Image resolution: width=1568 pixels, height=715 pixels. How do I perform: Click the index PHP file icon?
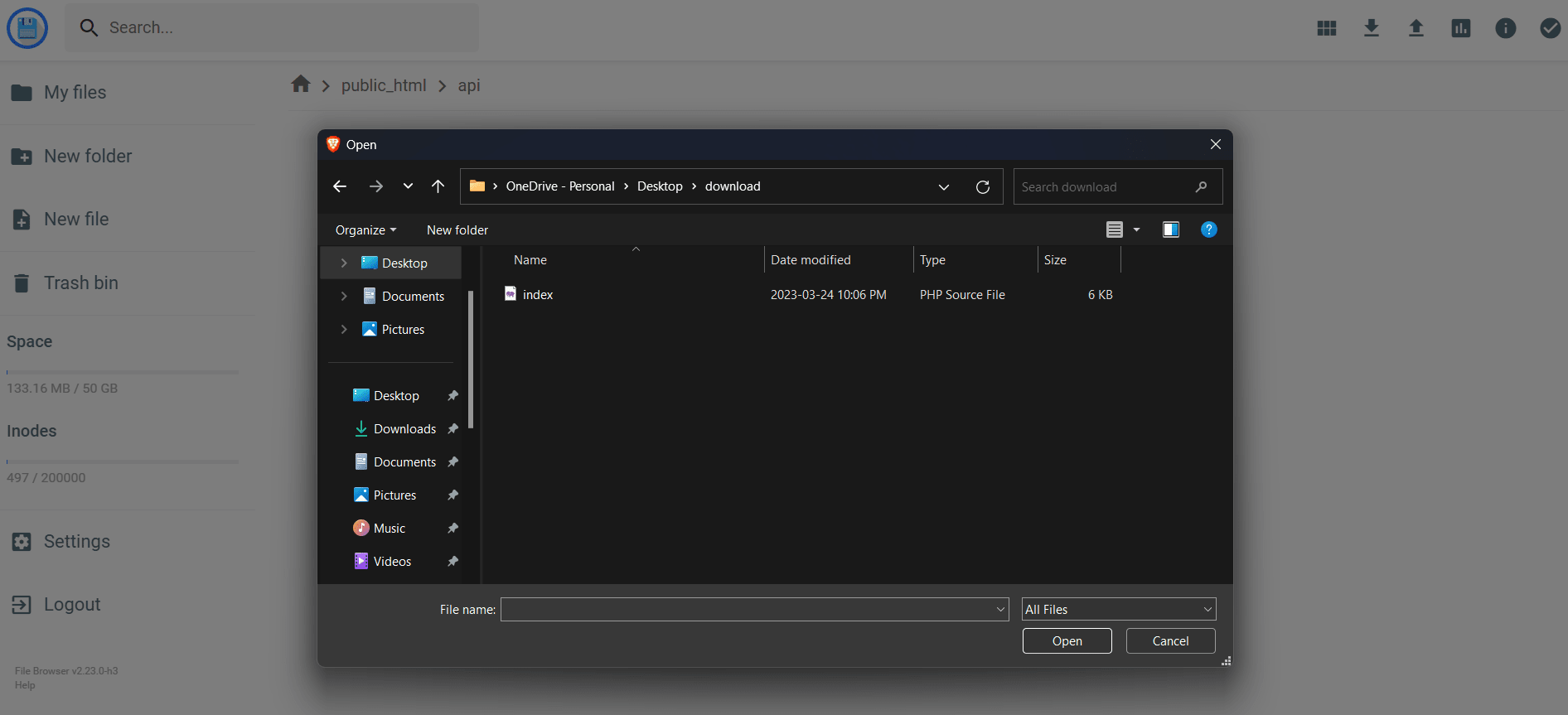coord(511,294)
